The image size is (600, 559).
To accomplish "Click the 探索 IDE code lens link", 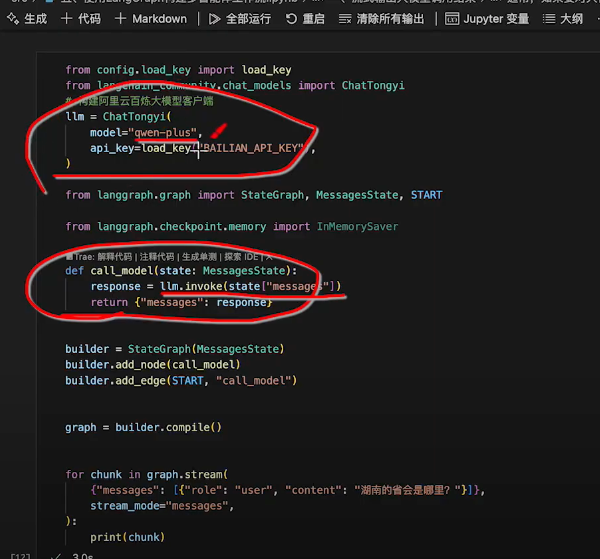I will point(241,256).
